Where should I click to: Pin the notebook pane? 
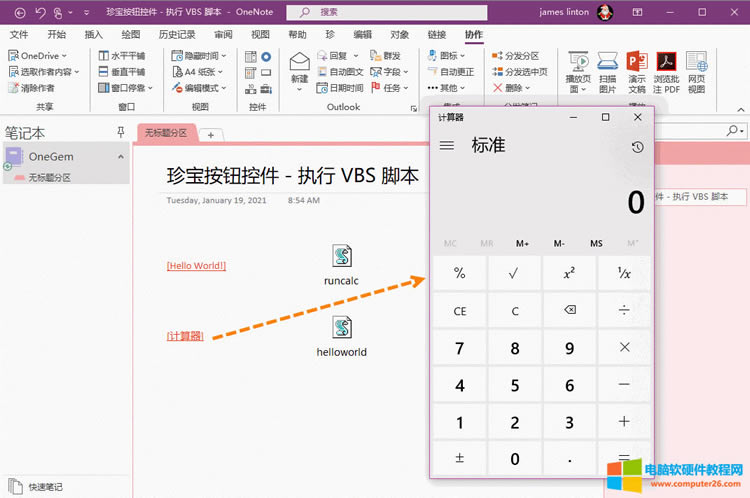click(x=121, y=132)
